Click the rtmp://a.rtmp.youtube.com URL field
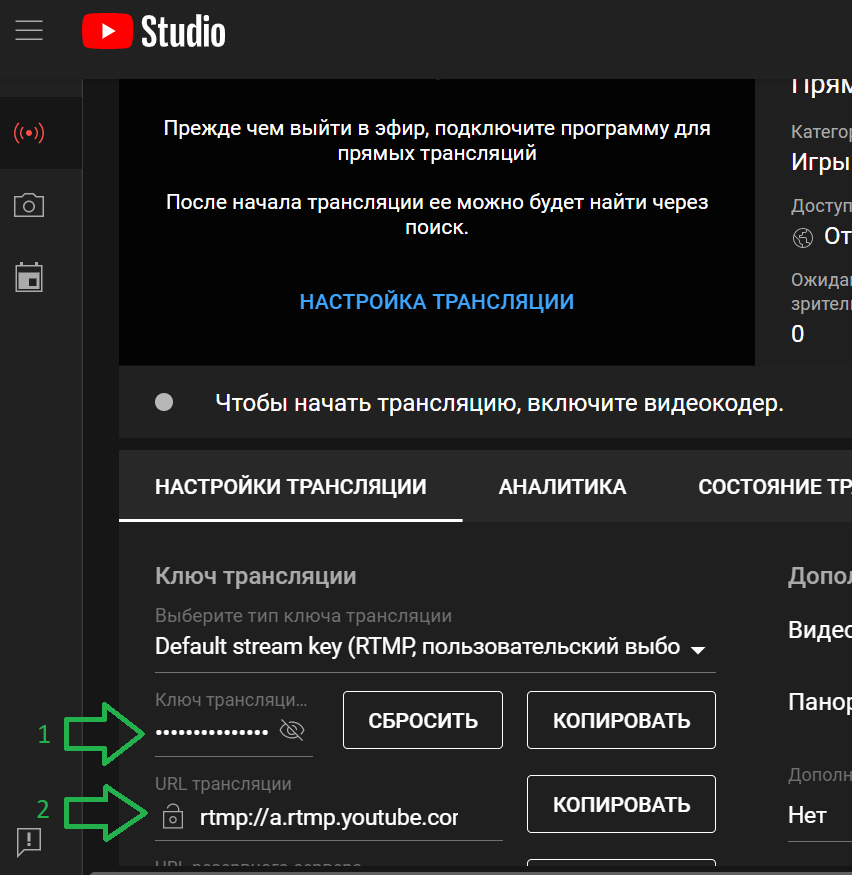The image size is (852, 875). (329, 818)
